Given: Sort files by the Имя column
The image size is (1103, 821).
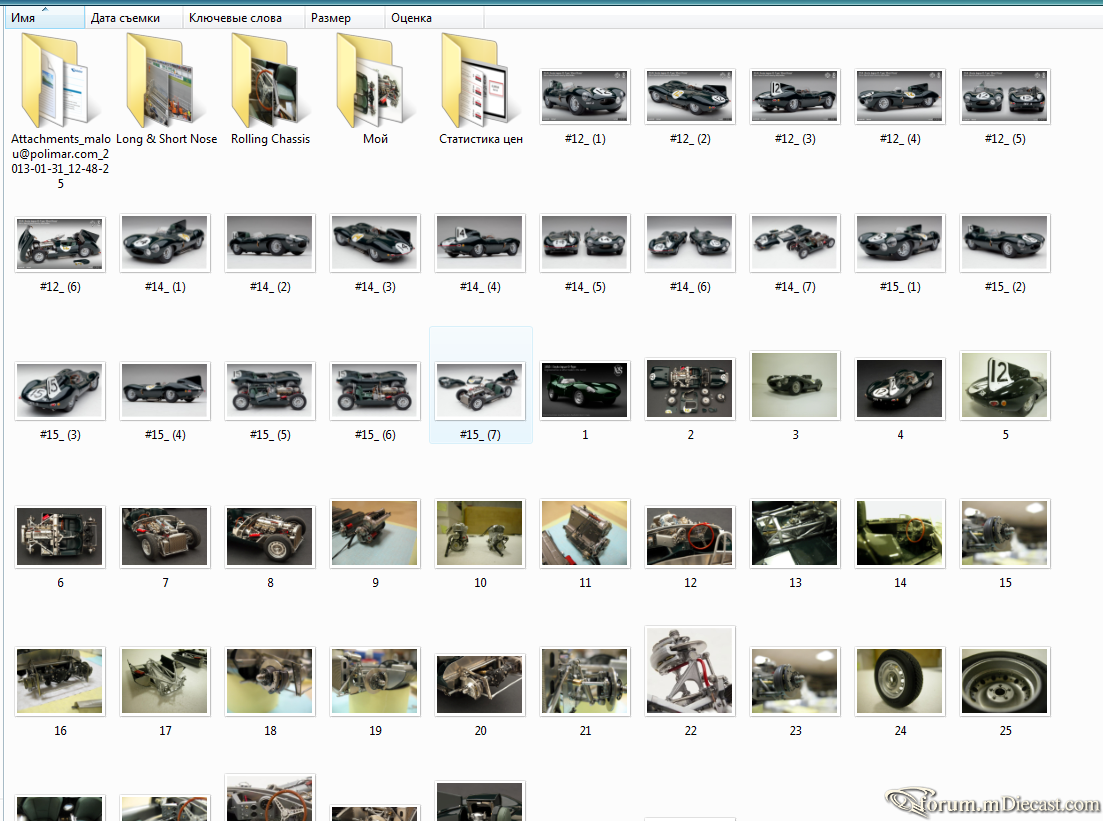Looking at the screenshot, I should pyautogui.click(x=45, y=18).
